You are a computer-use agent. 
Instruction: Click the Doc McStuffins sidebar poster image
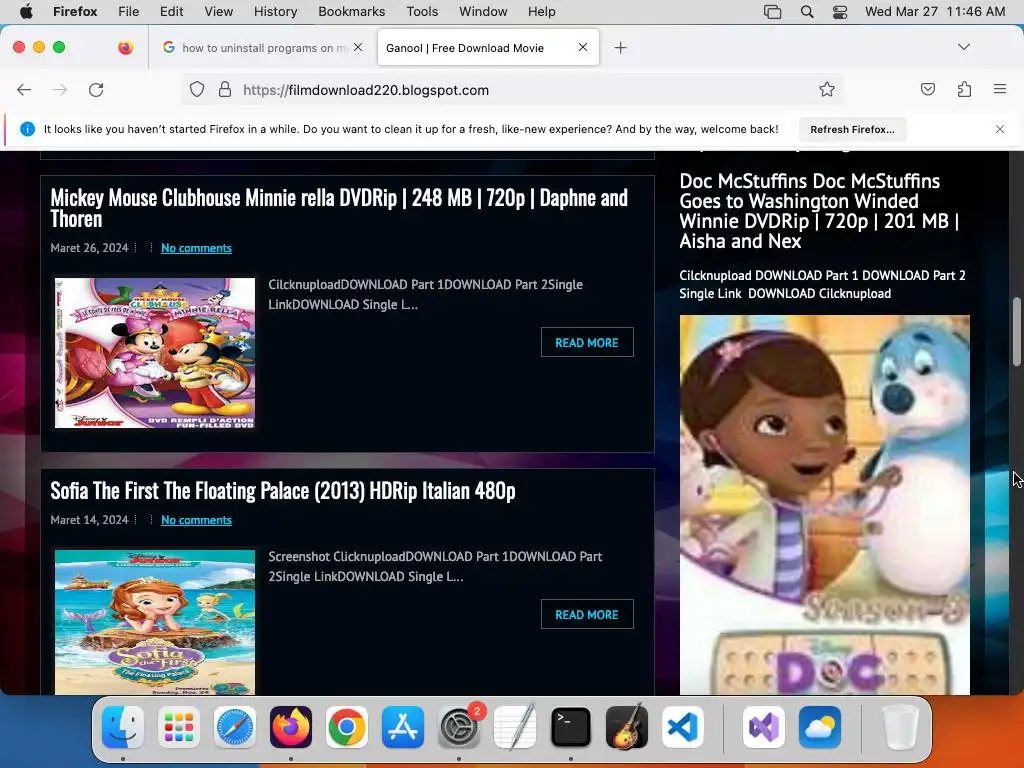point(824,505)
